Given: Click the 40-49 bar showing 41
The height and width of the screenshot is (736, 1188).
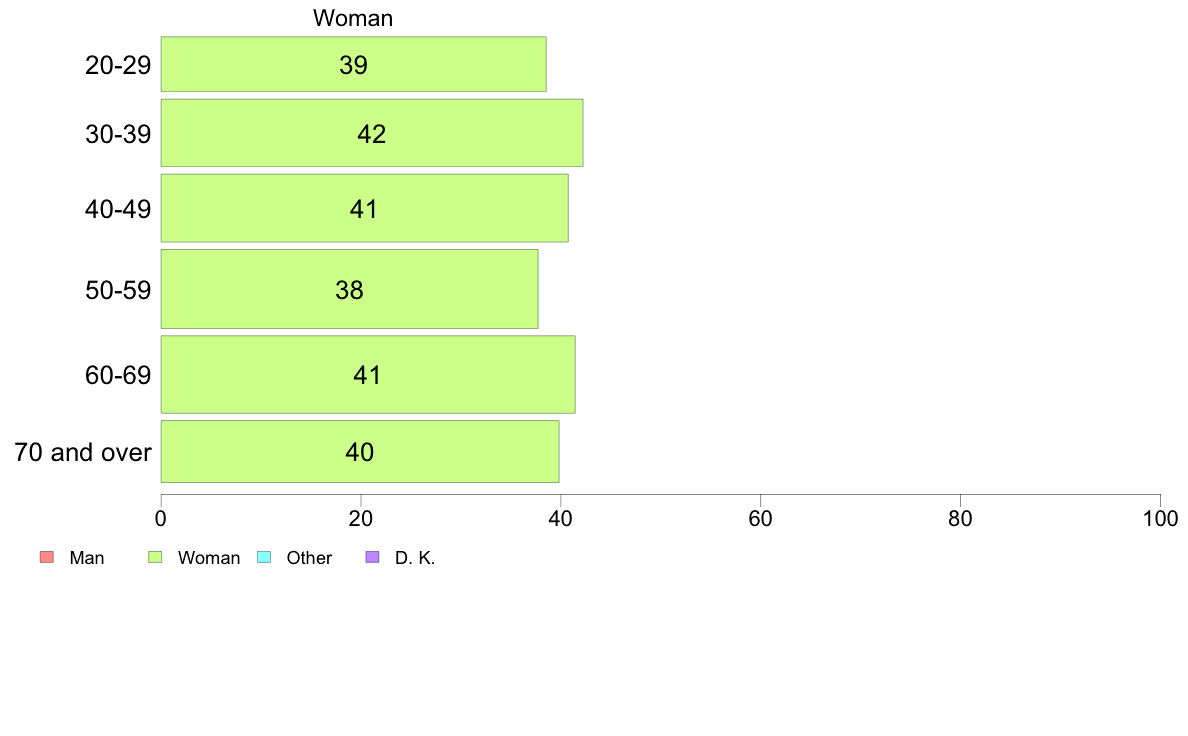Looking at the screenshot, I should 364,208.
